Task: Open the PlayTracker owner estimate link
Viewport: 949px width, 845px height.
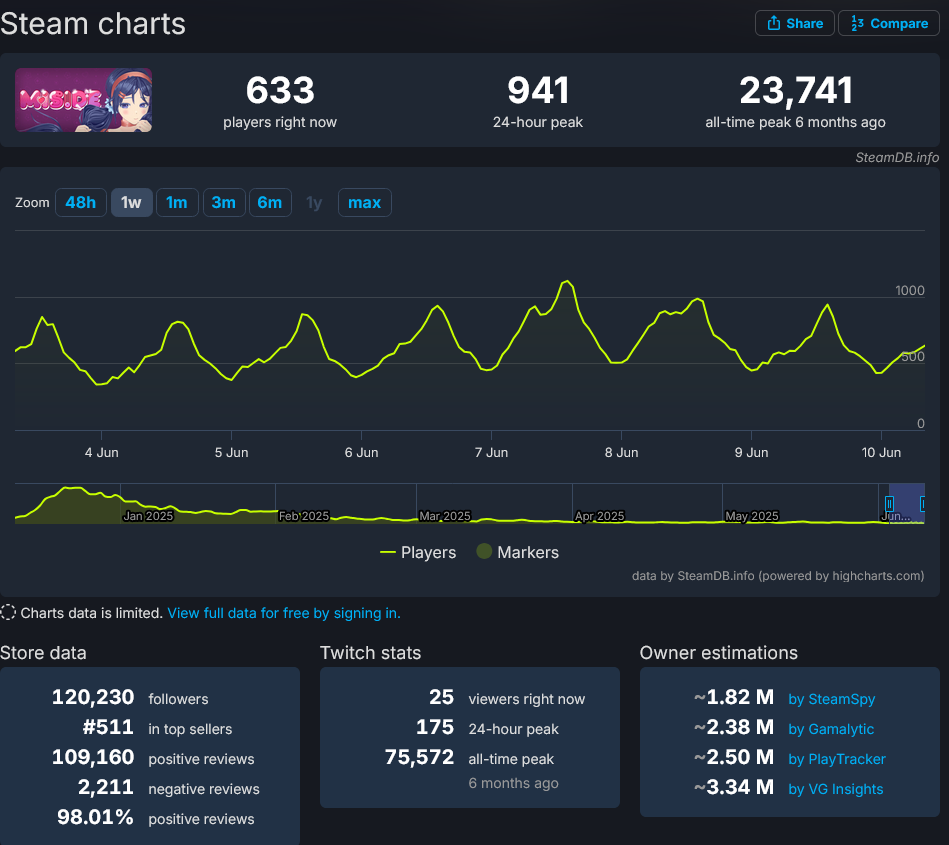Action: [837, 759]
